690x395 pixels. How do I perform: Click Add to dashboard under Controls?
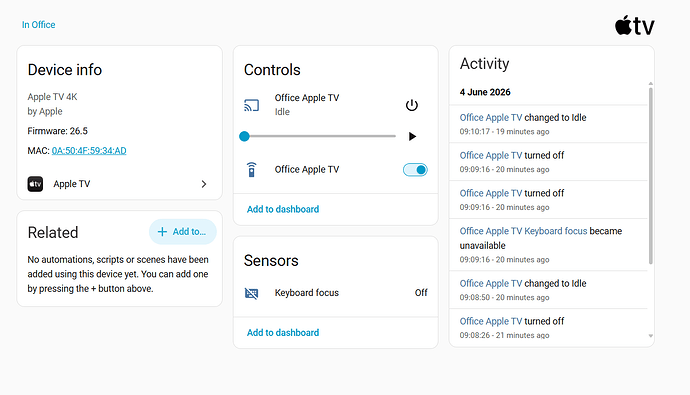283,209
